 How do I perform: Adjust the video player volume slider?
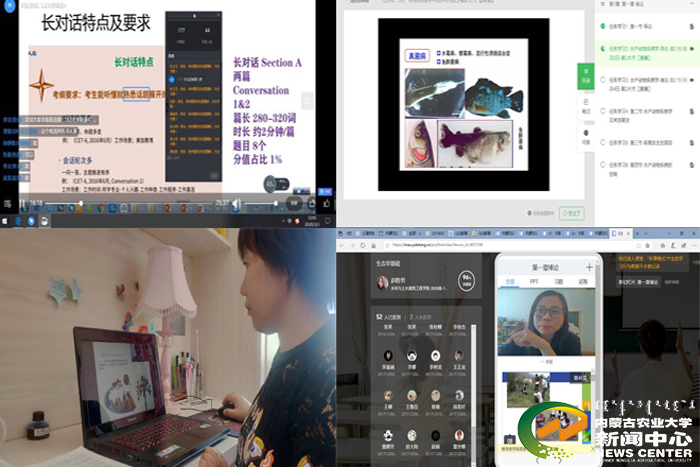[261, 204]
